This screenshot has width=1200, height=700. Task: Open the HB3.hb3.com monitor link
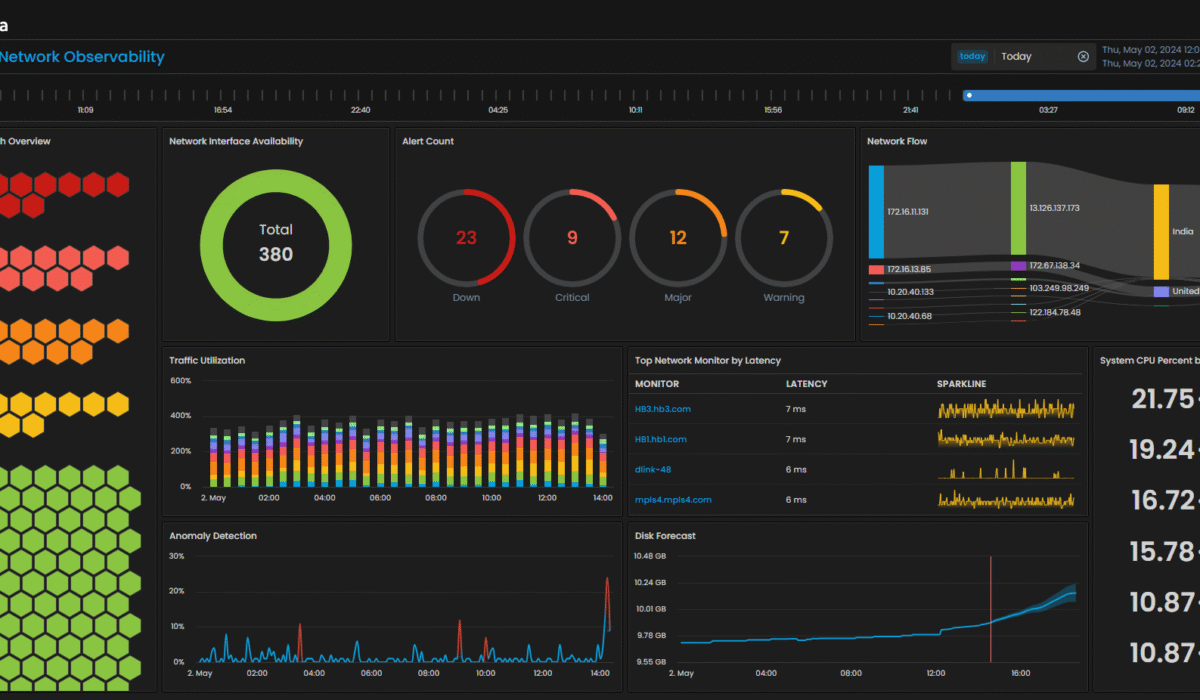point(662,409)
